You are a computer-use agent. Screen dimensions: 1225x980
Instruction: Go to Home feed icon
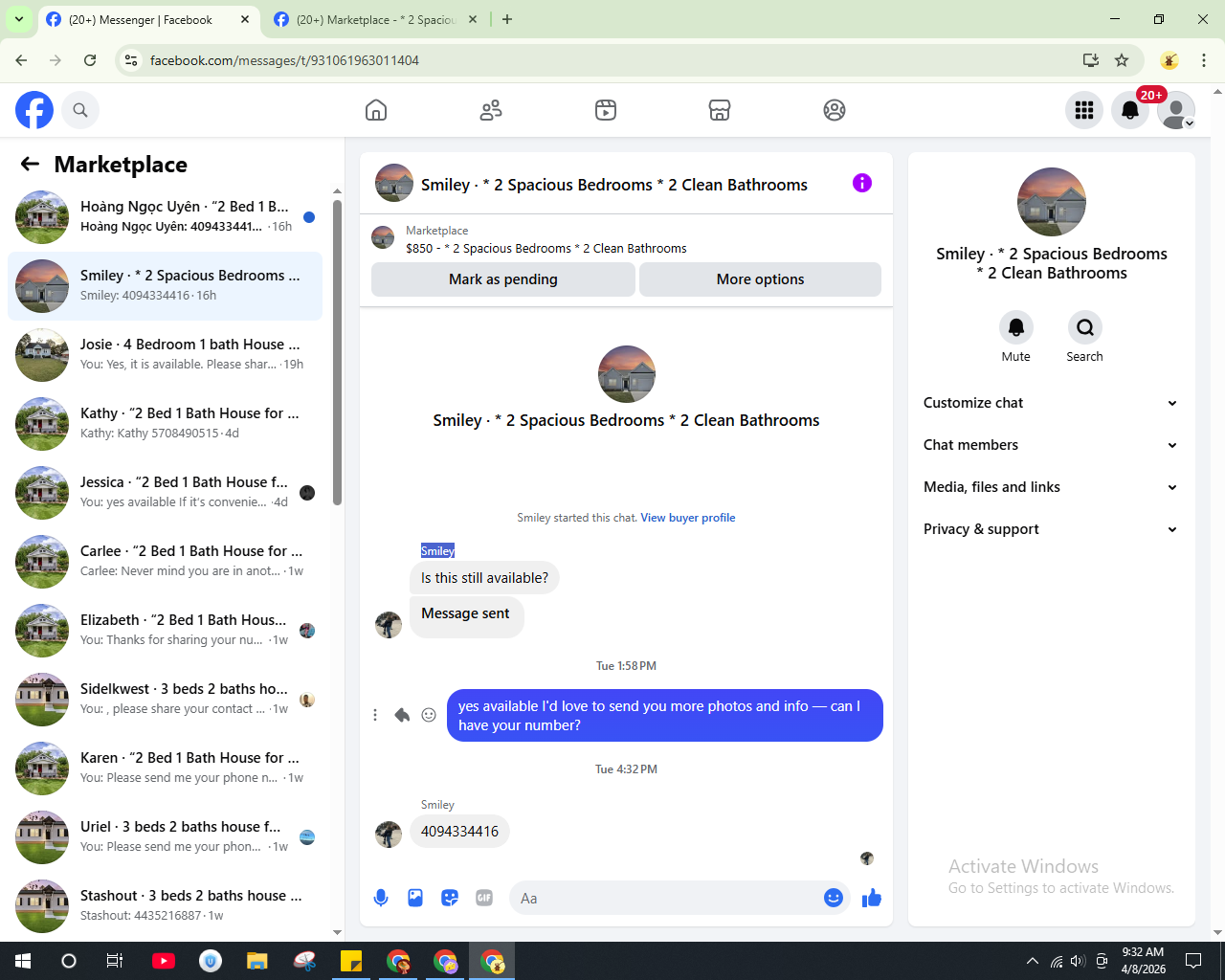[x=376, y=110]
